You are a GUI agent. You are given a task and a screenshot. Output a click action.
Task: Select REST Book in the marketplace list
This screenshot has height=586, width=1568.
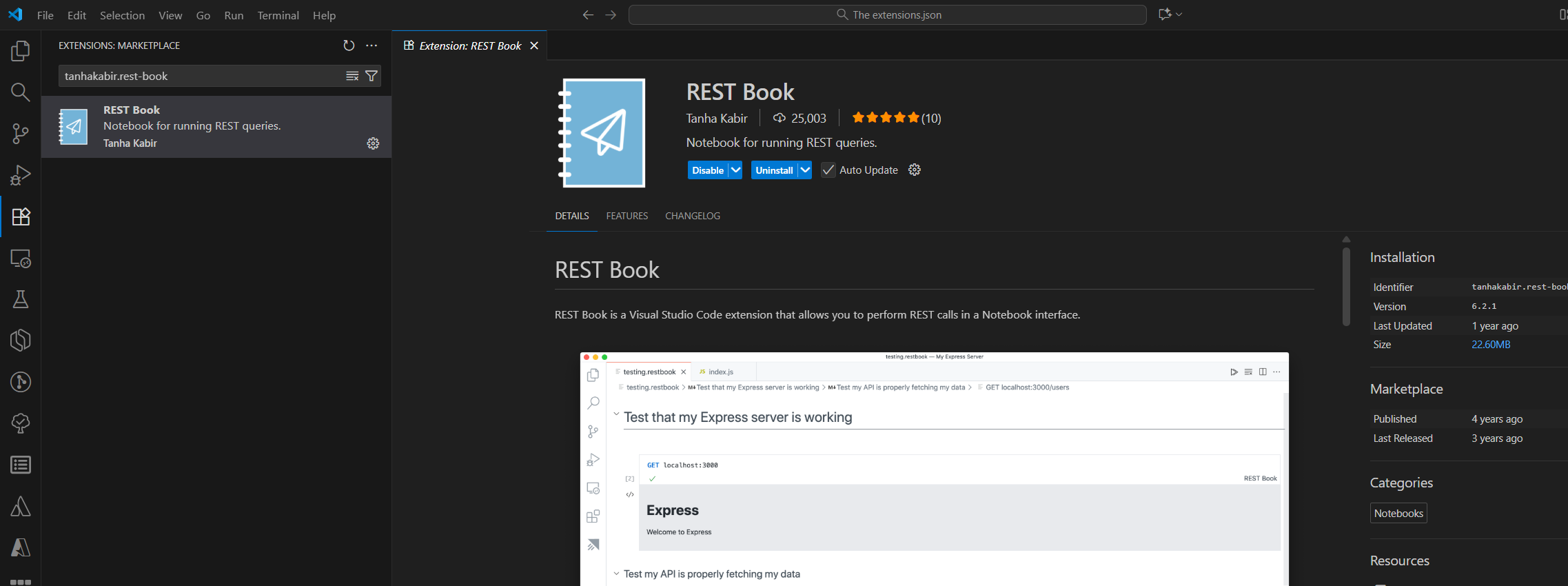(216, 127)
